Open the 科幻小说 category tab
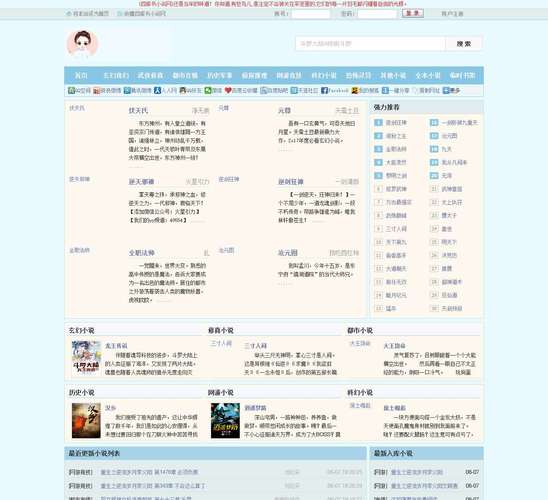 point(324,75)
